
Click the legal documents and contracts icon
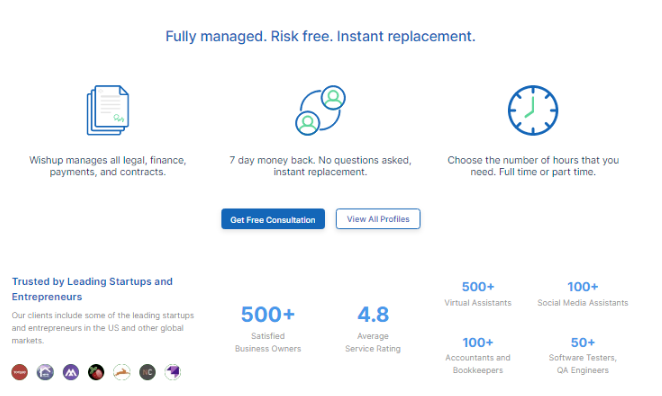[108, 110]
